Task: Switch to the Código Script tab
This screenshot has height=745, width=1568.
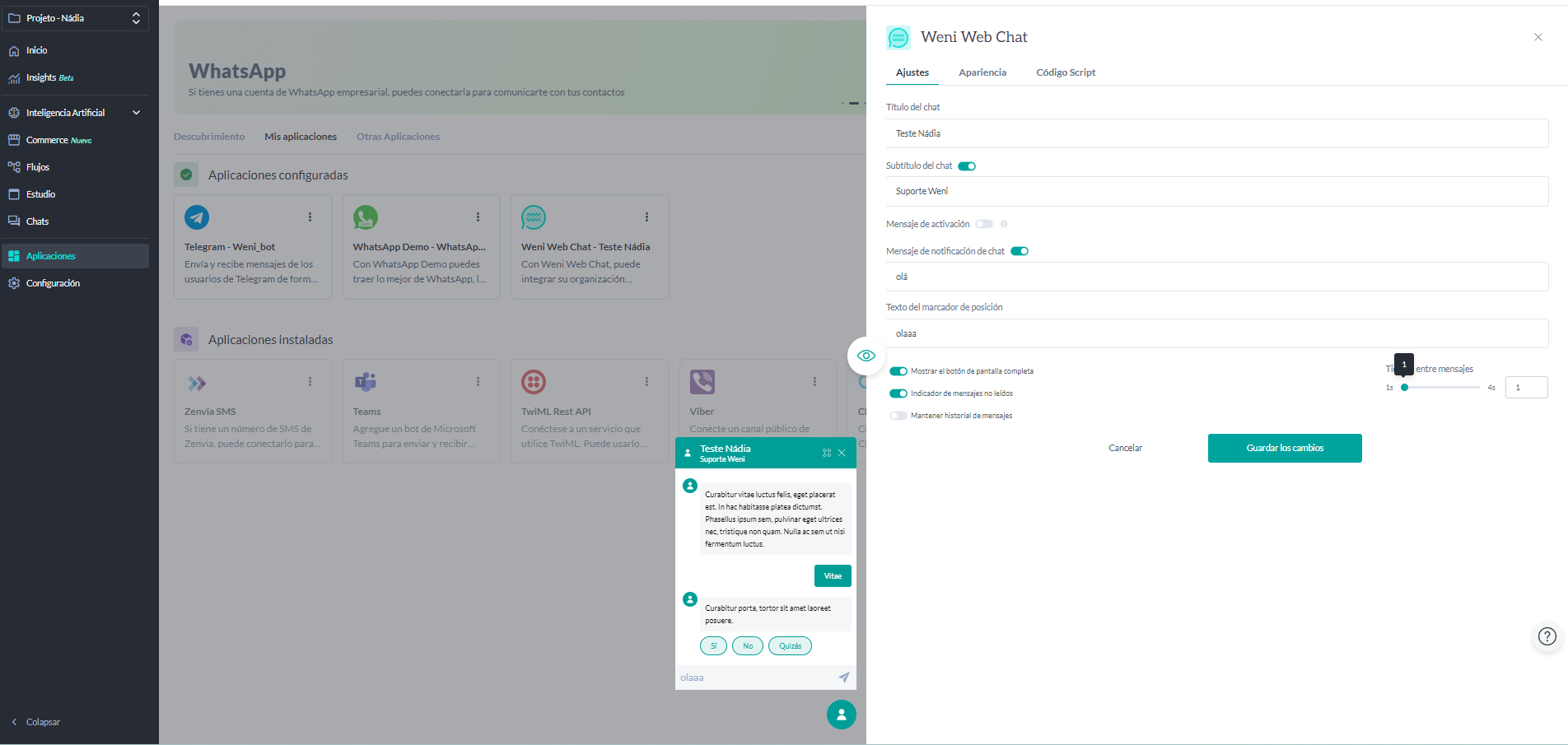Action: (1066, 72)
